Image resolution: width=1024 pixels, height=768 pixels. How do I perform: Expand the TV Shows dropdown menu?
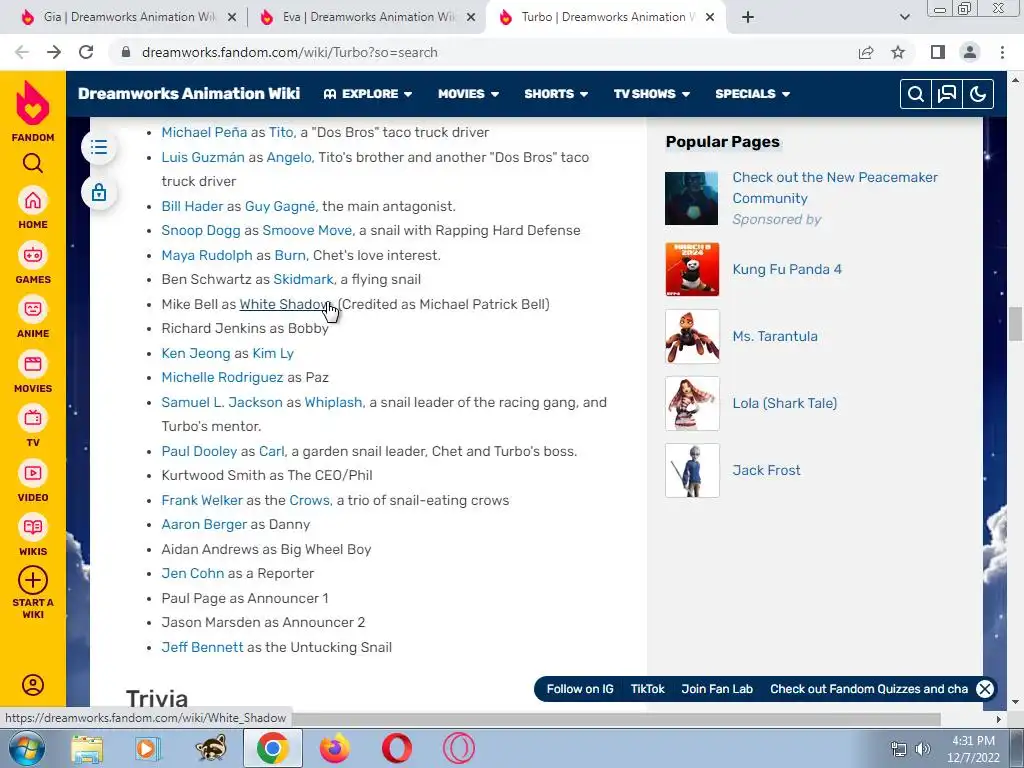652,94
